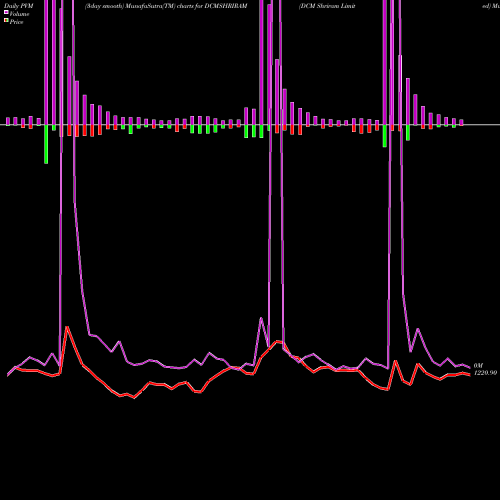The width and height of the screenshot is (500, 500).
Task: Click the 1220.90 price value label
Action: [x=485, y=373]
